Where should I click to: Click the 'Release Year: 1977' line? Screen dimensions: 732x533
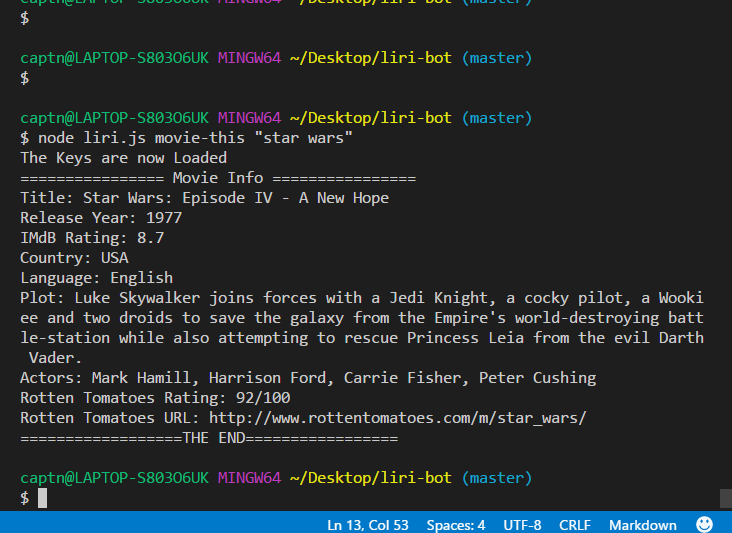[x=101, y=218]
